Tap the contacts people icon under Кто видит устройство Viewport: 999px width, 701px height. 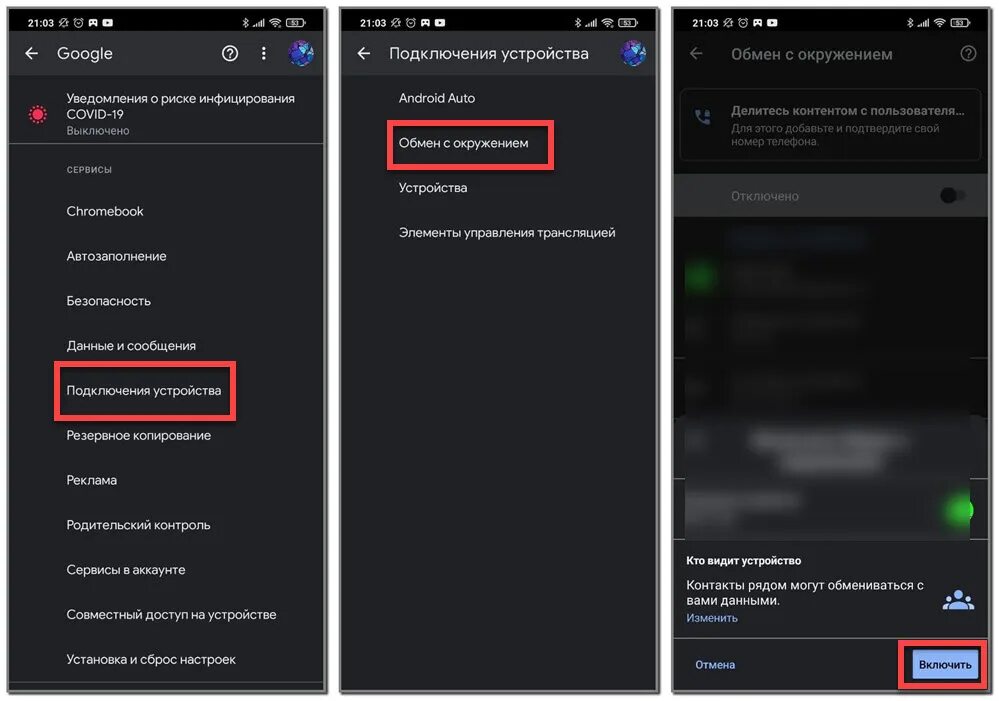[x=958, y=600]
